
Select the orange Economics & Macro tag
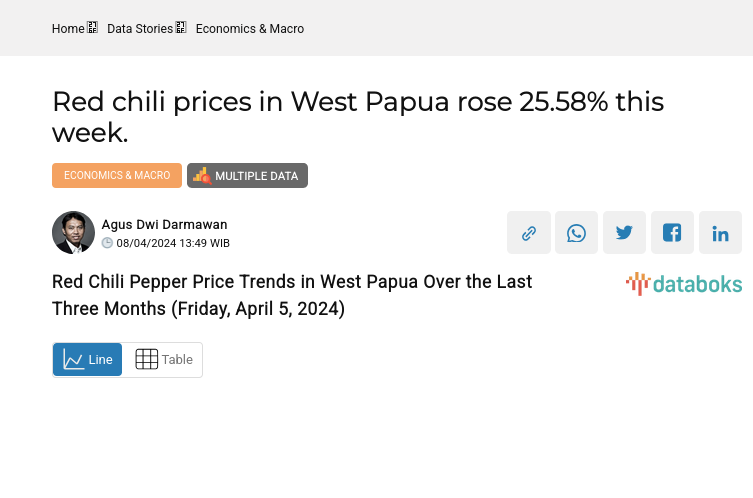[117, 176]
